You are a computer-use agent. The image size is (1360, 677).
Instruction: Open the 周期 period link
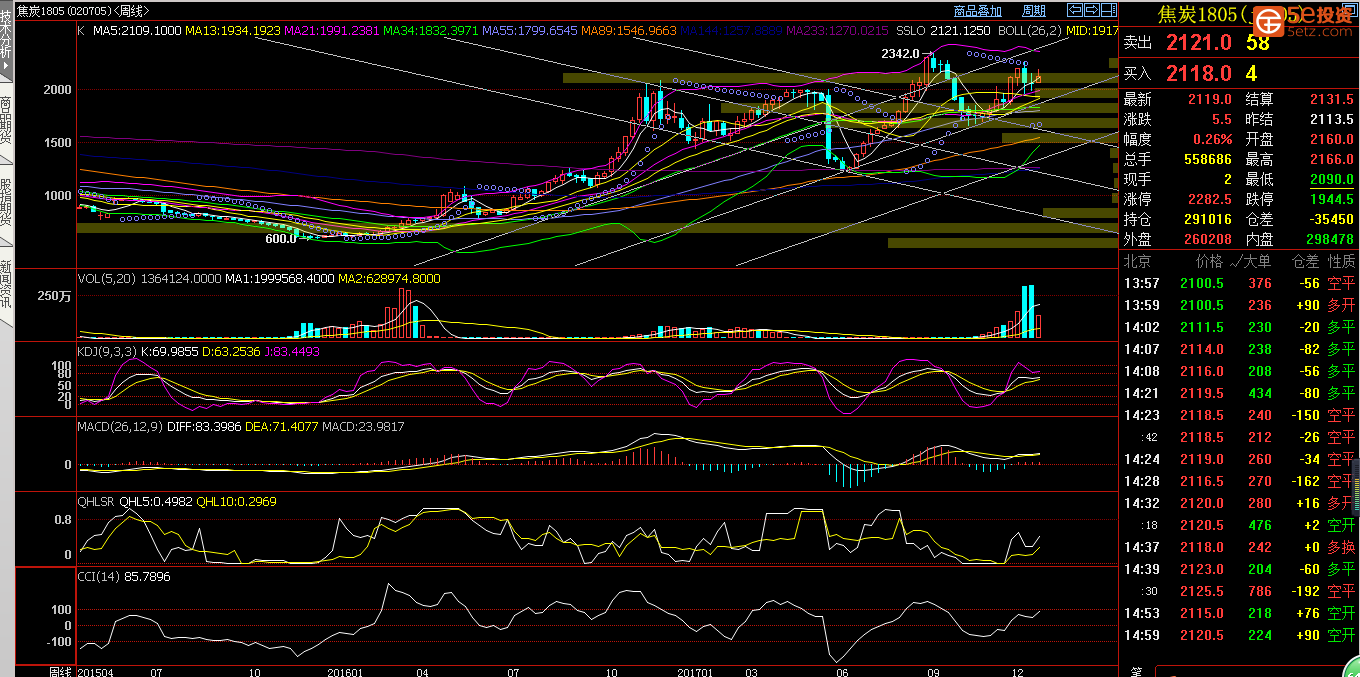(x=1034, y=11)
